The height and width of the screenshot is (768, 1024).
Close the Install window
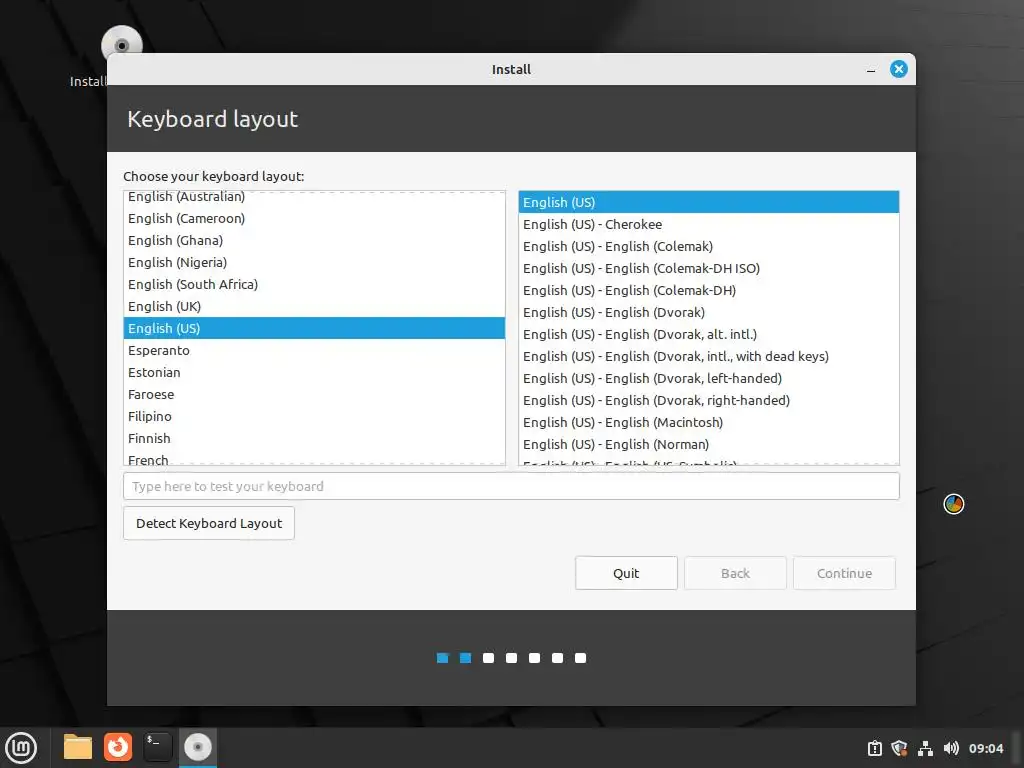coord(899,69)
